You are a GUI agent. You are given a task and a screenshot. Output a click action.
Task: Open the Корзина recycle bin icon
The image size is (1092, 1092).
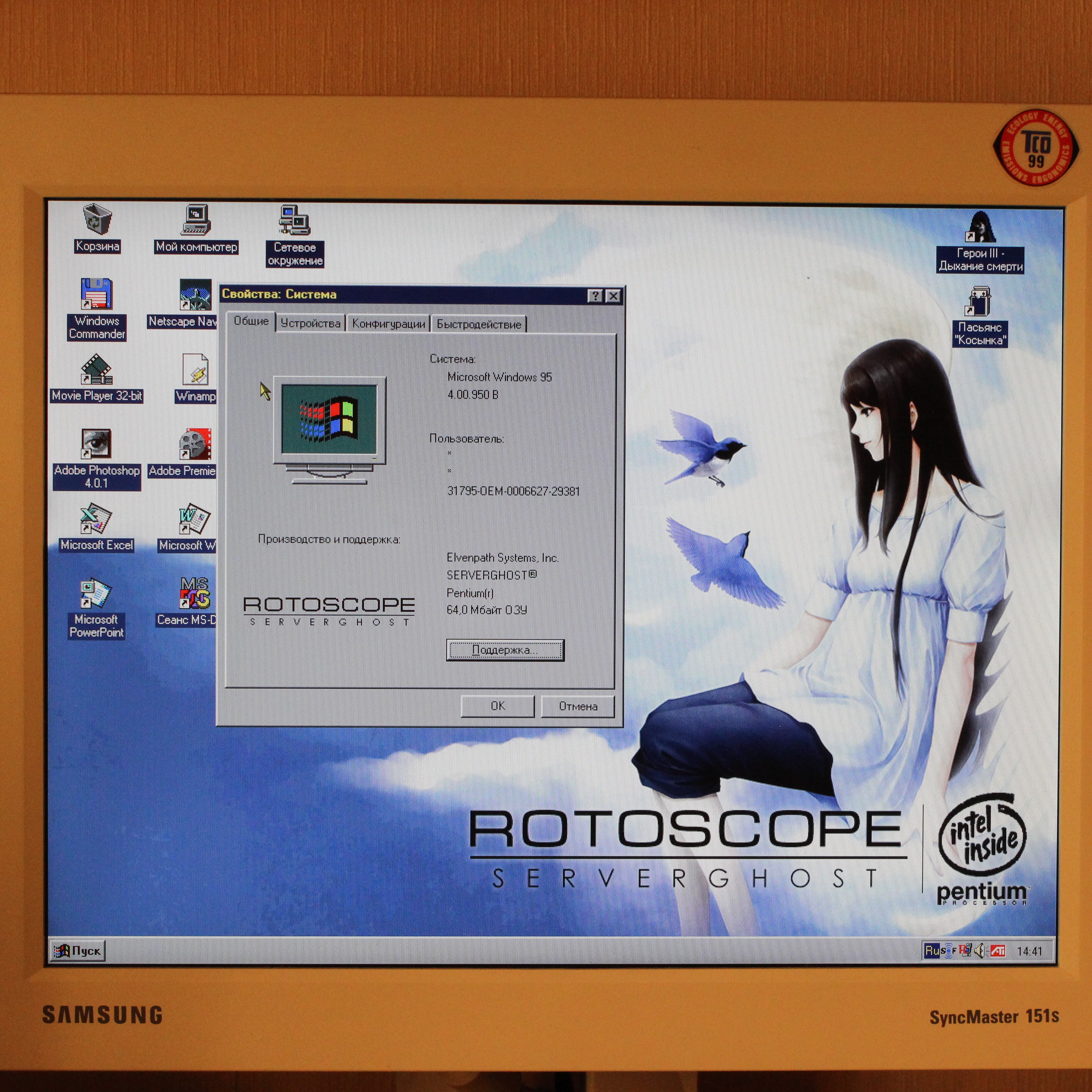coord(97,221)
